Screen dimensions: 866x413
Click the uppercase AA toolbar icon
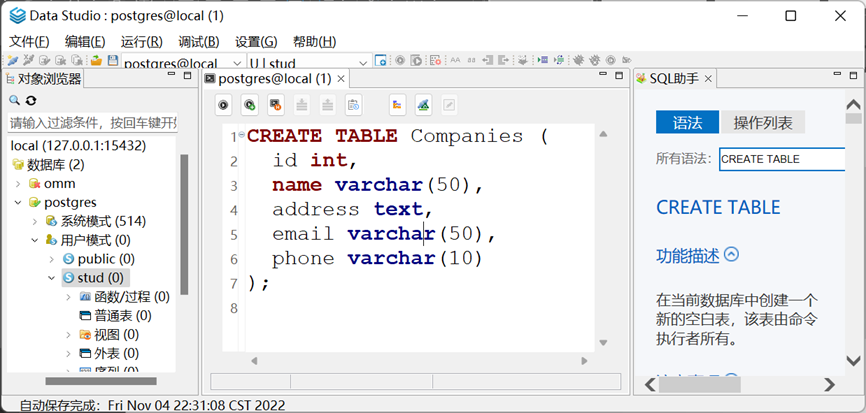tap(455, 60)
